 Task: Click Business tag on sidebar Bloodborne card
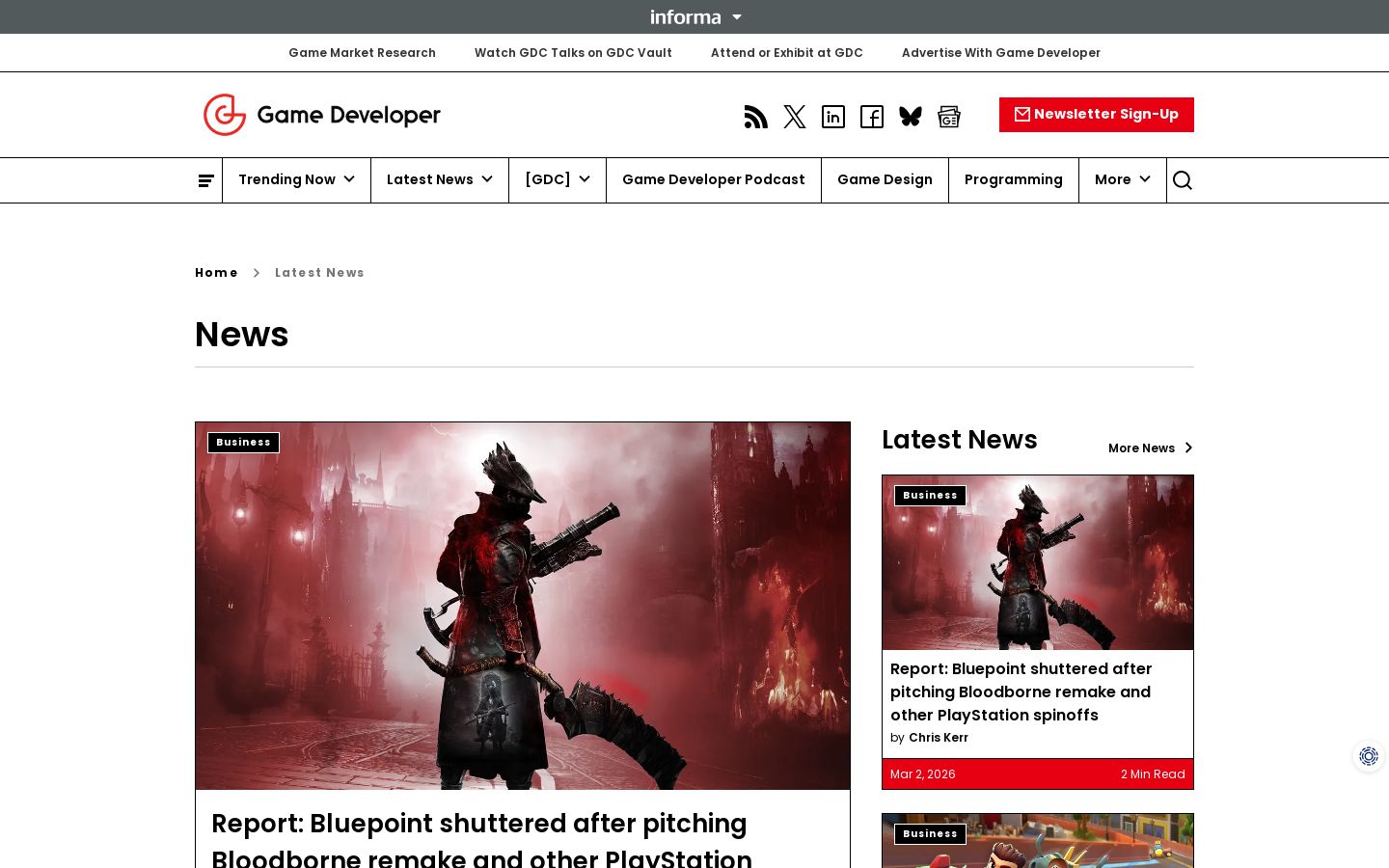point(930,496)
